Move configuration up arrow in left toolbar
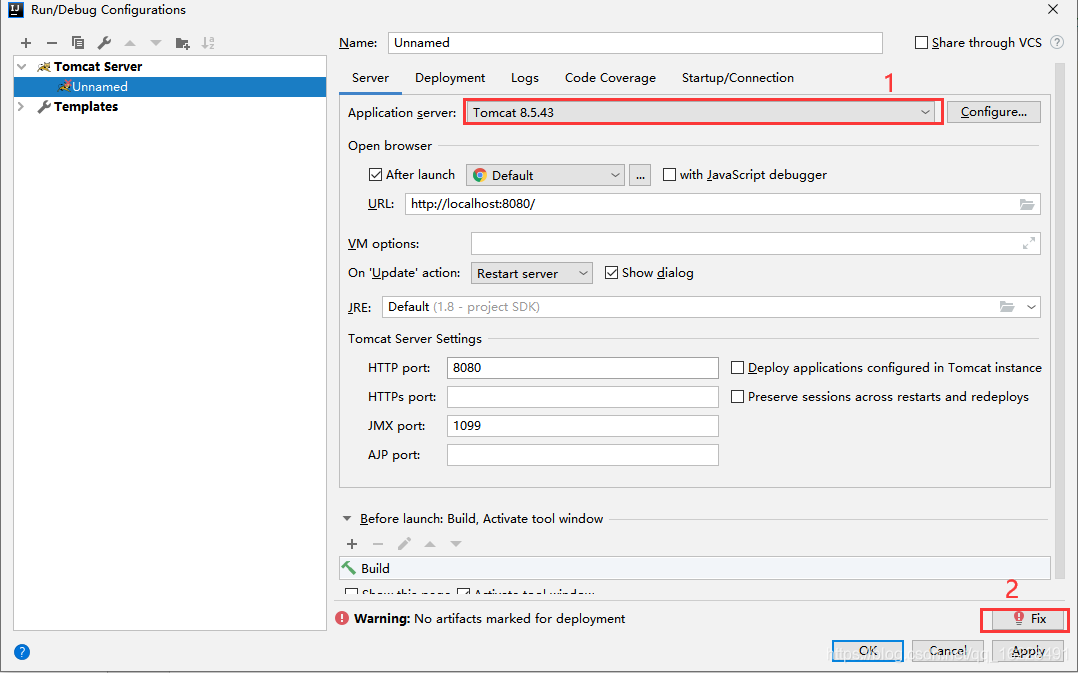The width and height of the screenshot is (1078, 673). click(130, 43)
